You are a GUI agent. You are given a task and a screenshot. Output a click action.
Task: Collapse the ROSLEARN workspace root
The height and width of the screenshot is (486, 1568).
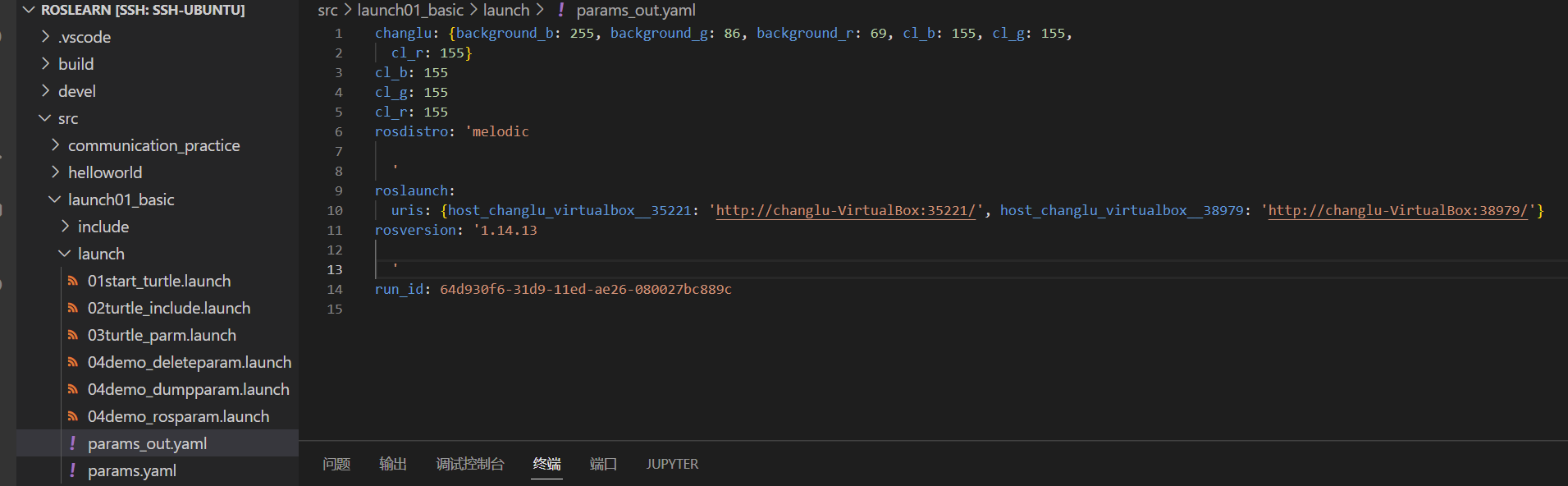(x=30, y=10)
